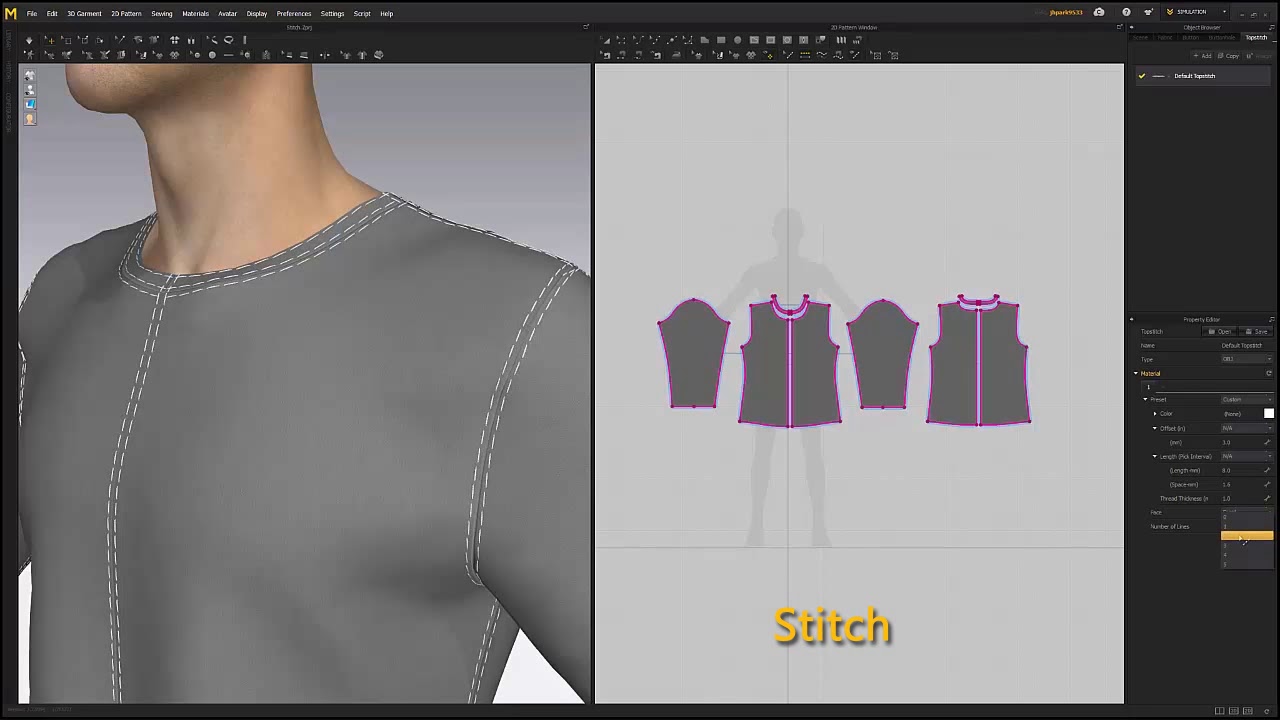
Task: Open the Length Pick Interval N/A dropdown
Action: [x=1246, y=456]
